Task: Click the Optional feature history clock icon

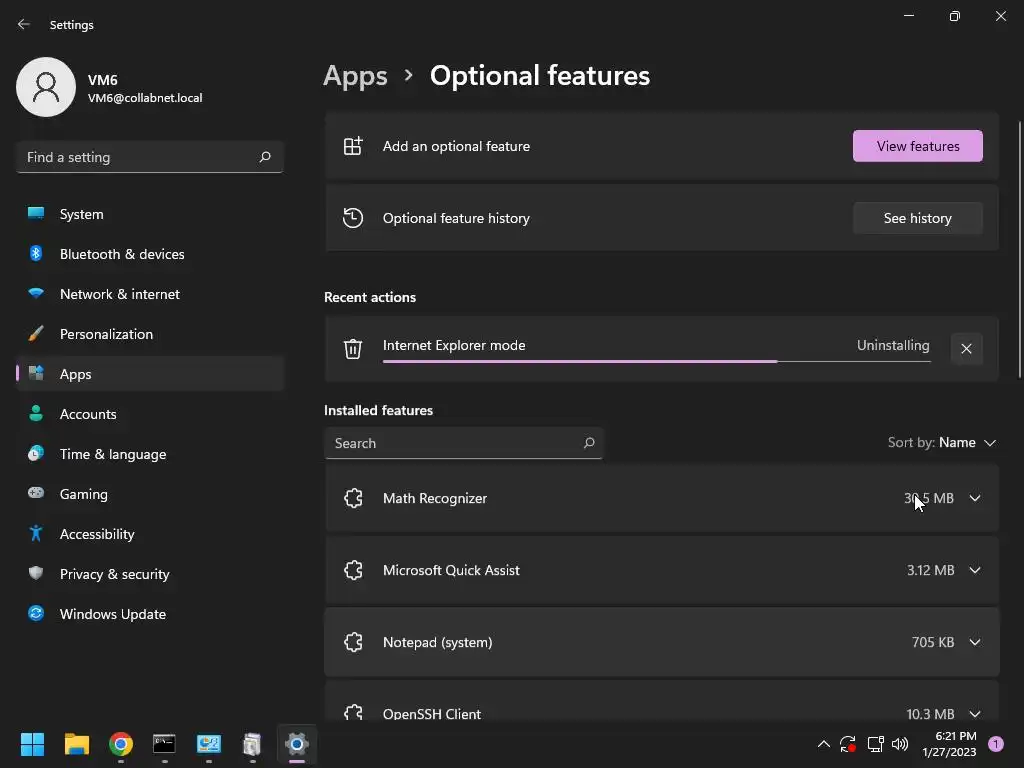Action: [353, 218]
